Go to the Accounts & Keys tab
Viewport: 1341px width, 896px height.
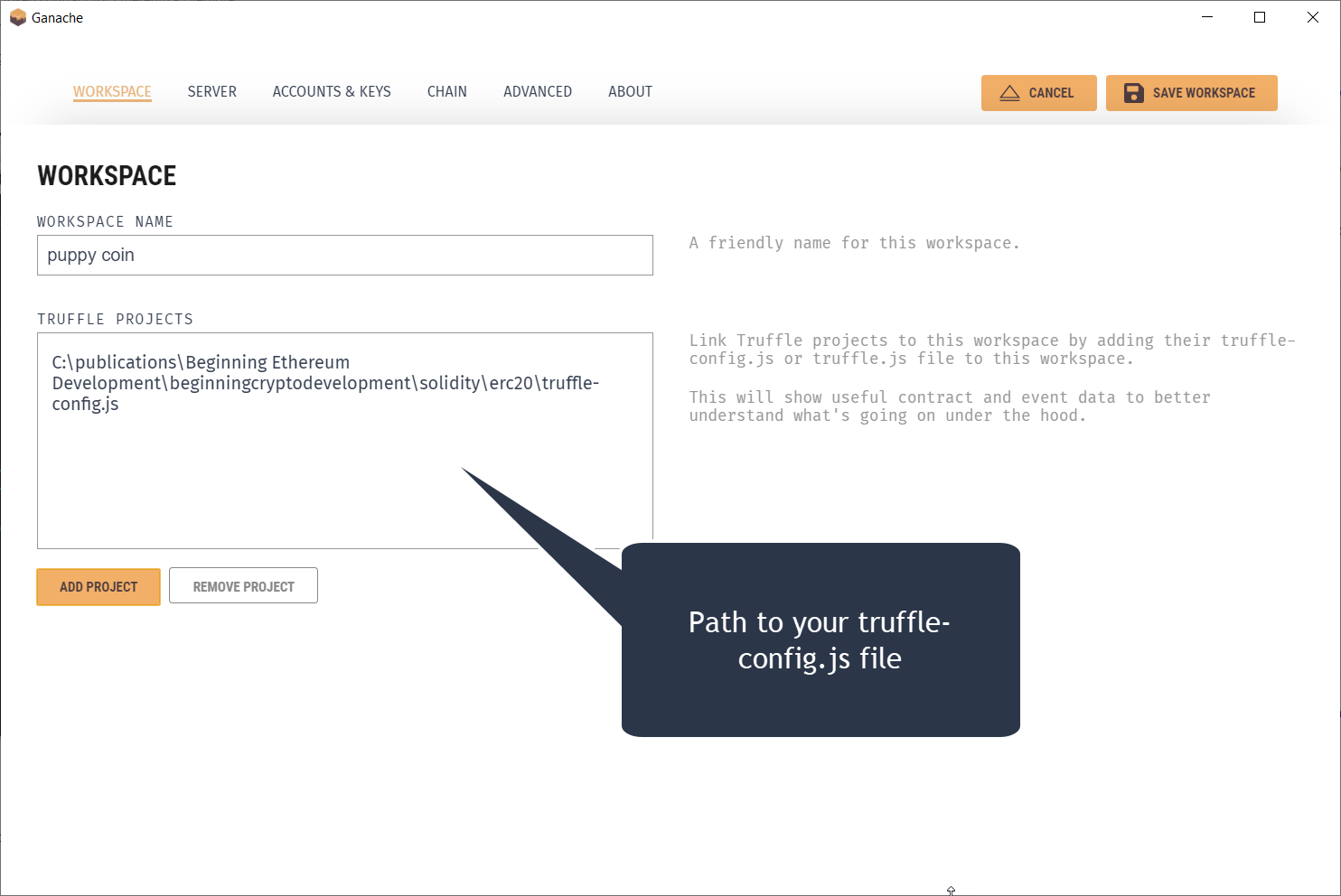pyautogui.click(x=332, y=92)
